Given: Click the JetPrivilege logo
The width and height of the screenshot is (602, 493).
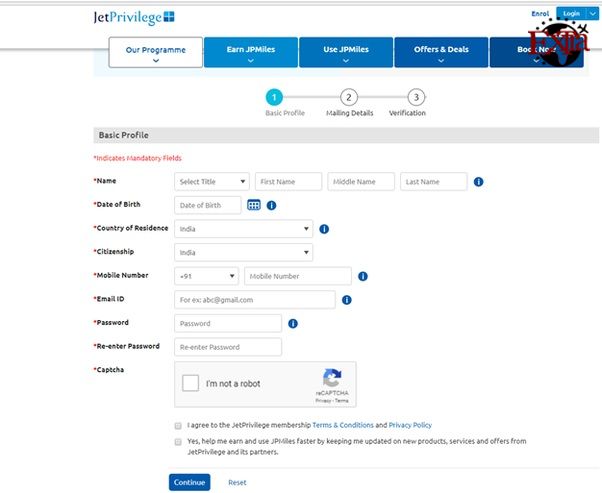Looking at the screenshot, I should pyautogui.click(x=134, y=17).
